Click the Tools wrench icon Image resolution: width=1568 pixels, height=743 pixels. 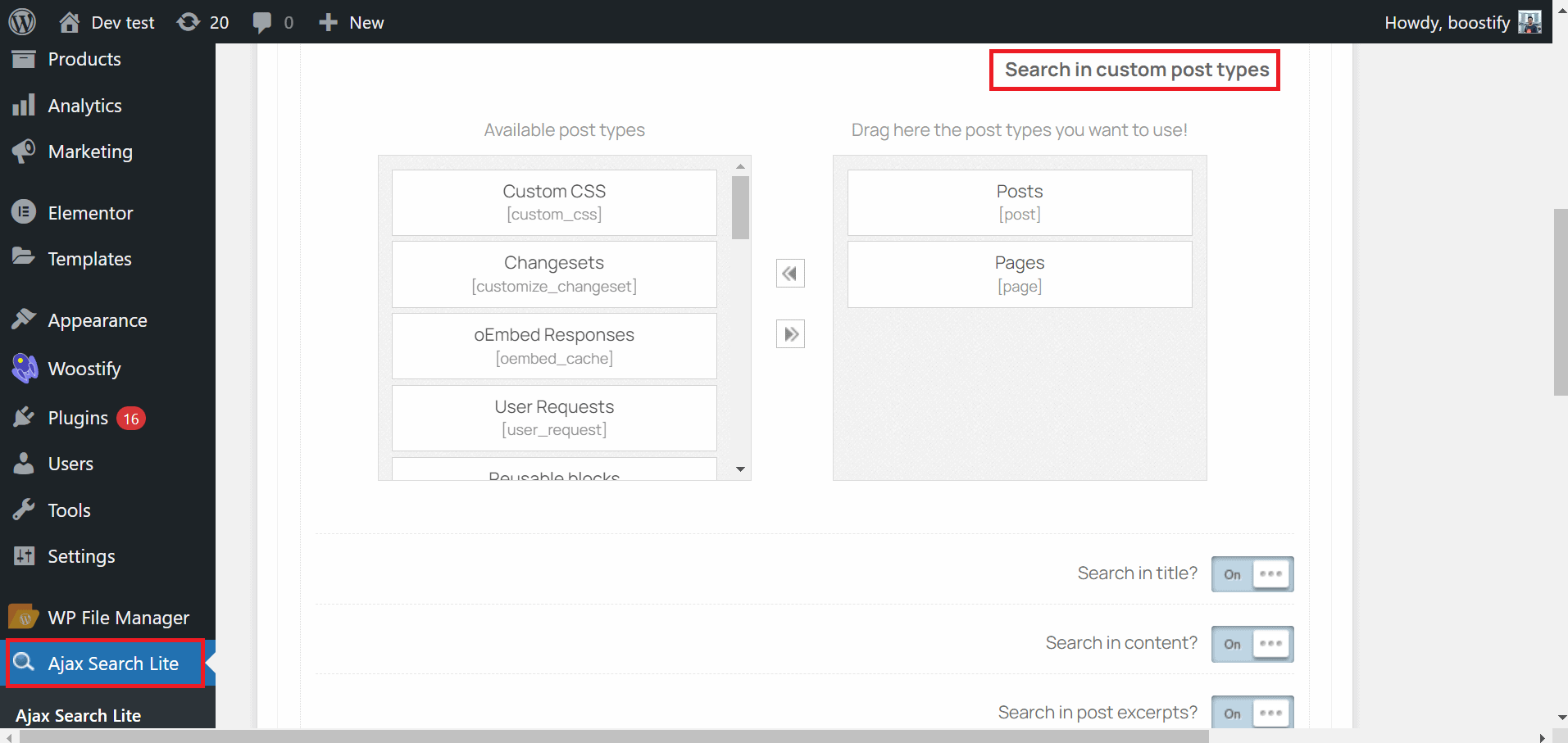[24, 510]
